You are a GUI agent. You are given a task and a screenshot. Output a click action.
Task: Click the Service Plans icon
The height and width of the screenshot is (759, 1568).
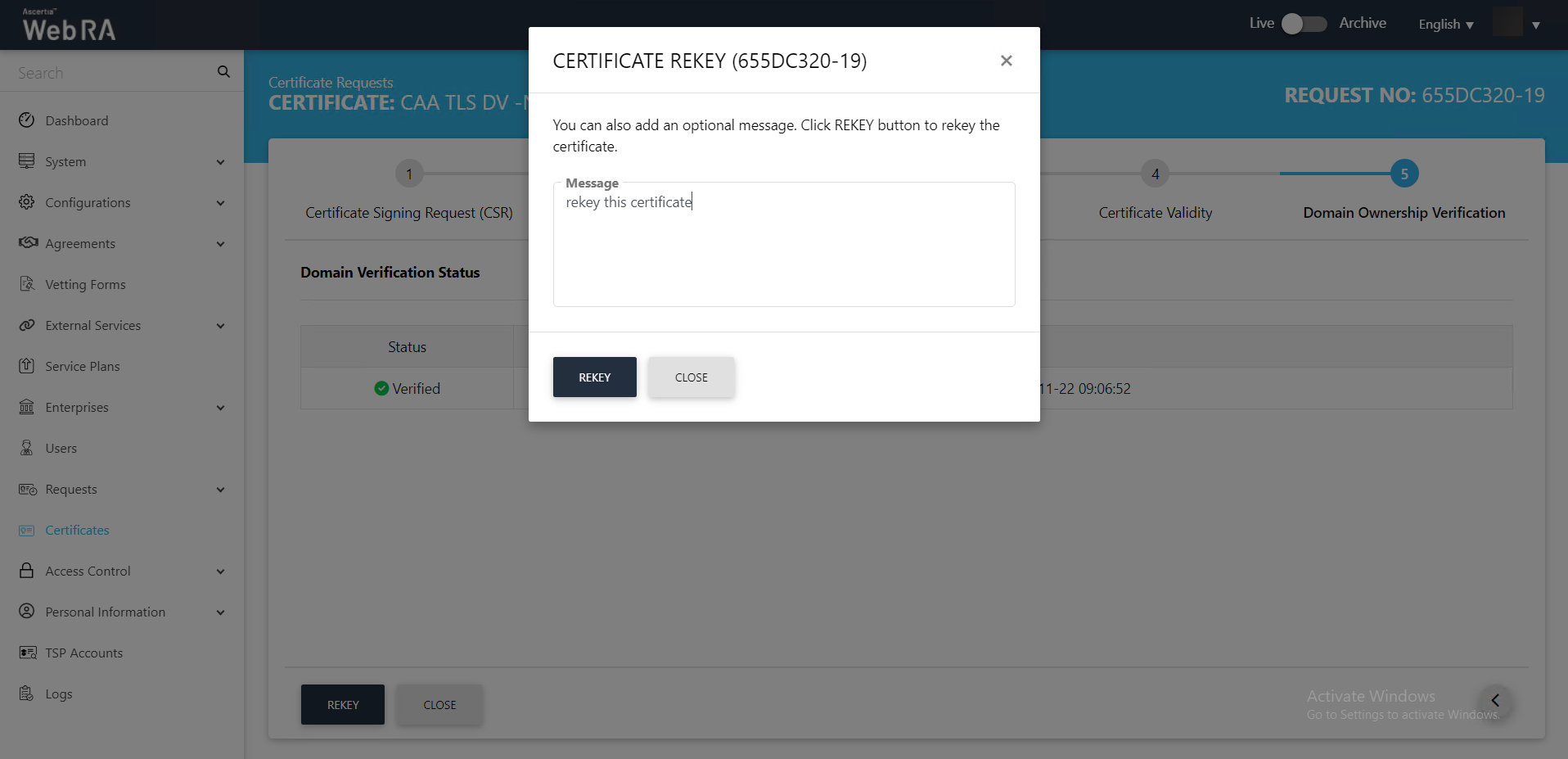click(27, 366)
